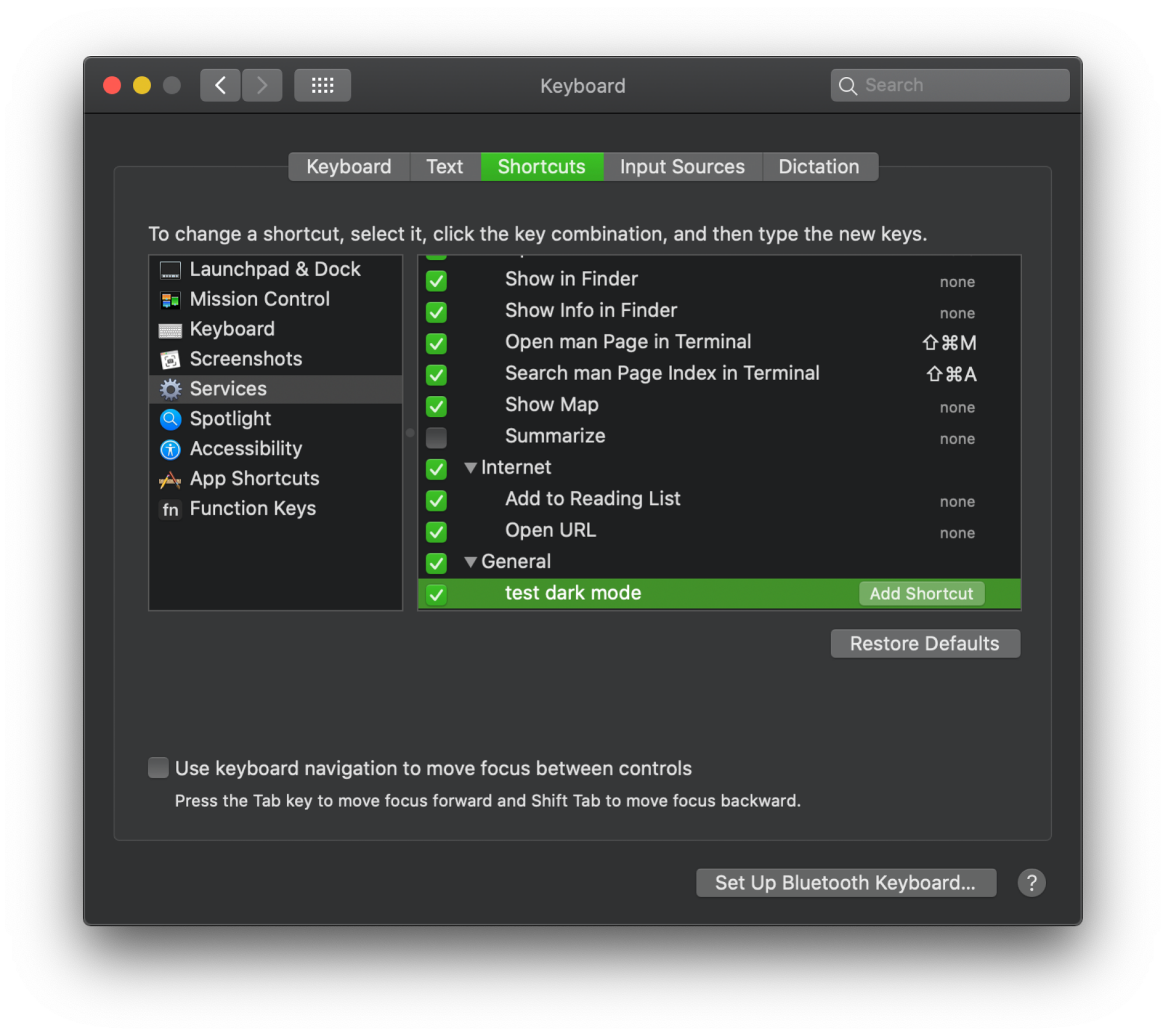The width and height of the screenshot is (1165, 1036).
Task: Click 'none' shortcut for Summarize
Action: click(957, 439)
